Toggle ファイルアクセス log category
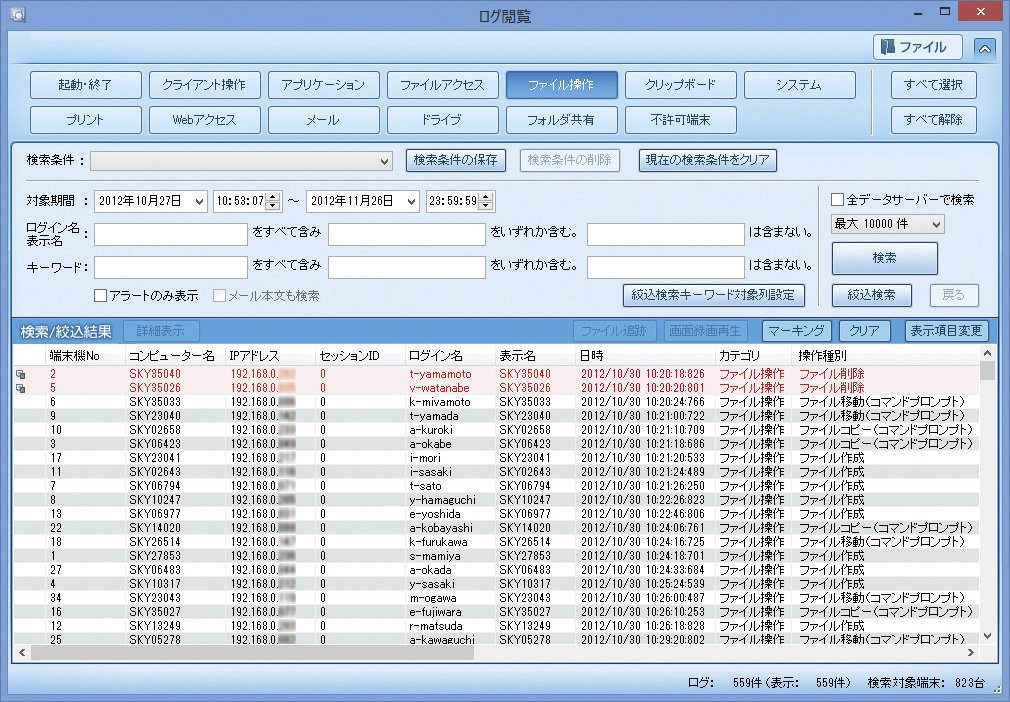Image resolution: width=1010 pixels, height=702 pixels. [443, 85]
